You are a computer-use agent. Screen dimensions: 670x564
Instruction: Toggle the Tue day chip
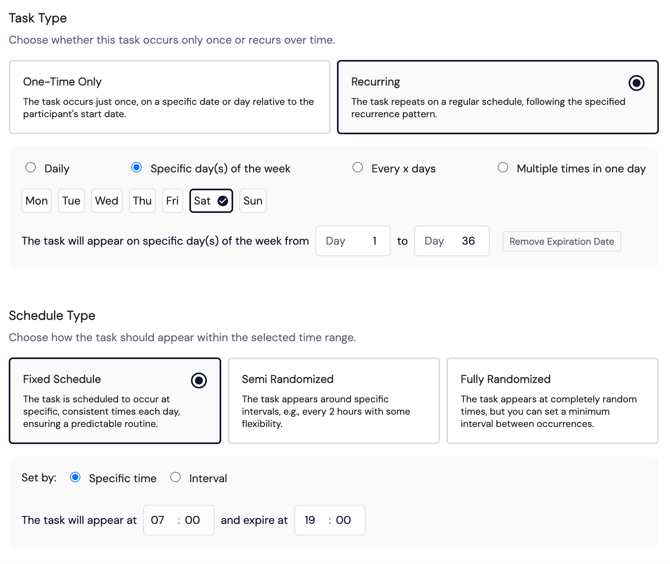71,201
